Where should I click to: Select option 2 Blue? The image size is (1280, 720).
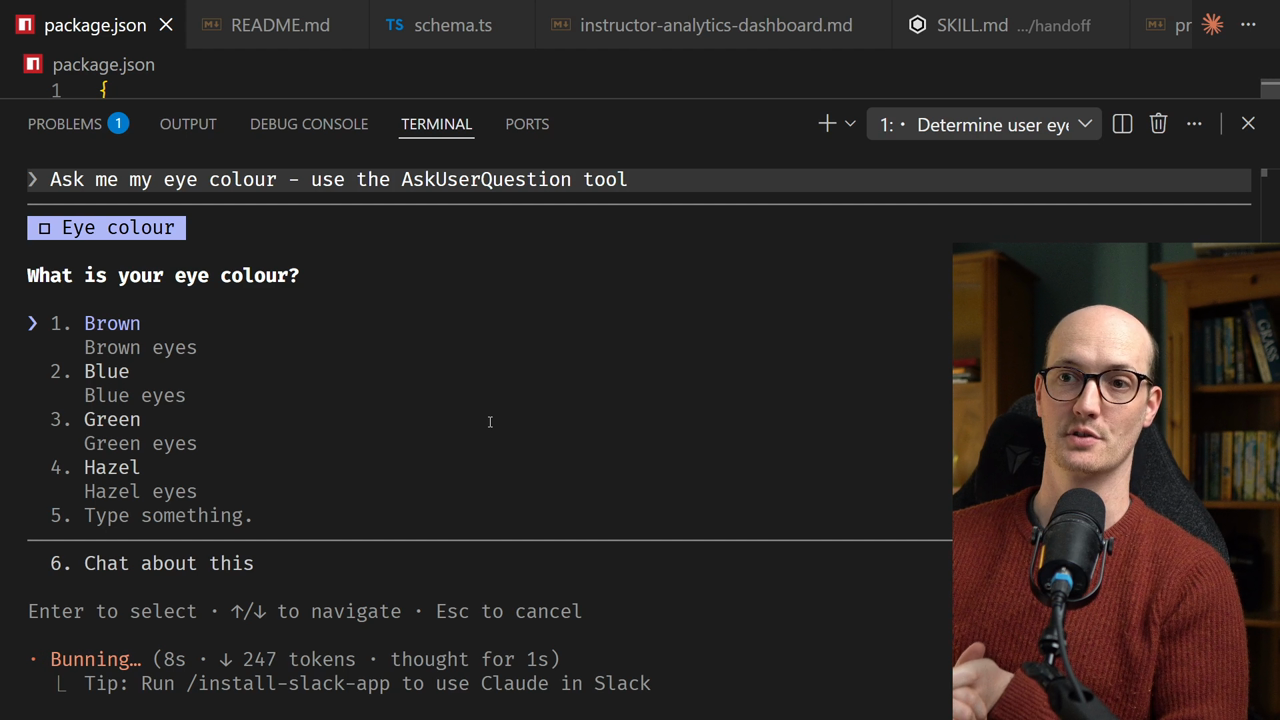tap(106, 371)
